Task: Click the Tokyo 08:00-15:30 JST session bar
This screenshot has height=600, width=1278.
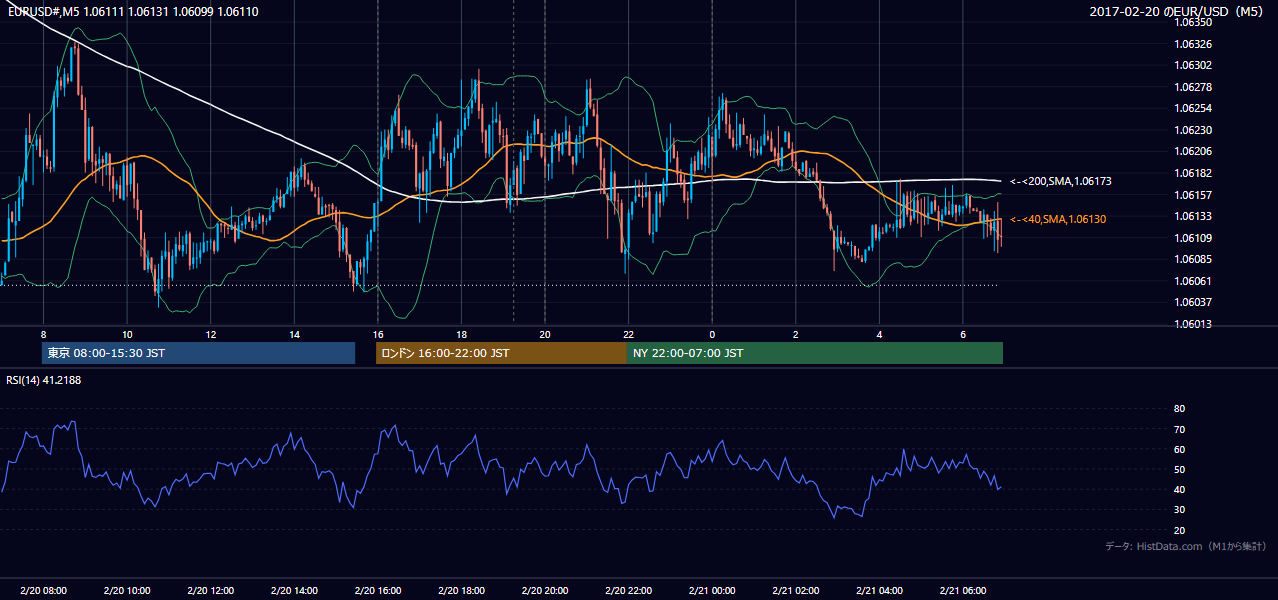Action: [x=198, y=353]
